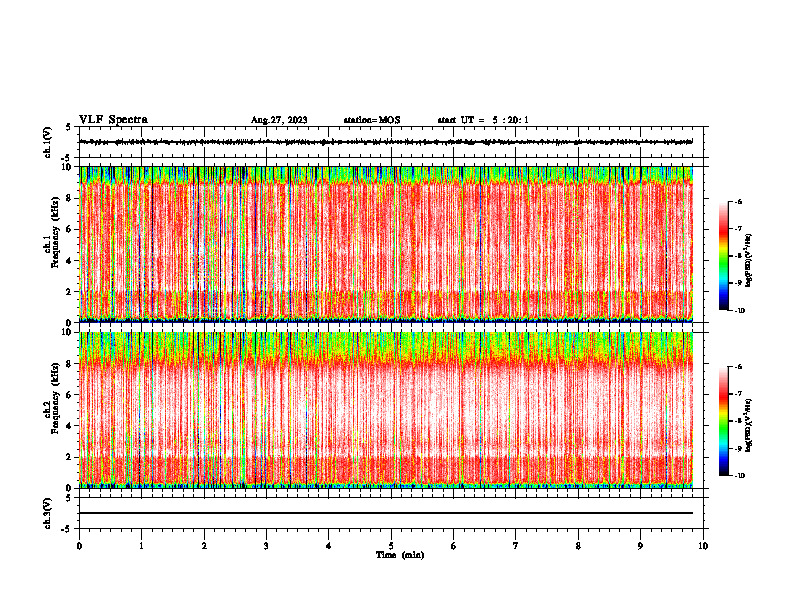This screenshot has width=792, height=612.
Task: Click time axis tick label '4'
Action: 329,546
